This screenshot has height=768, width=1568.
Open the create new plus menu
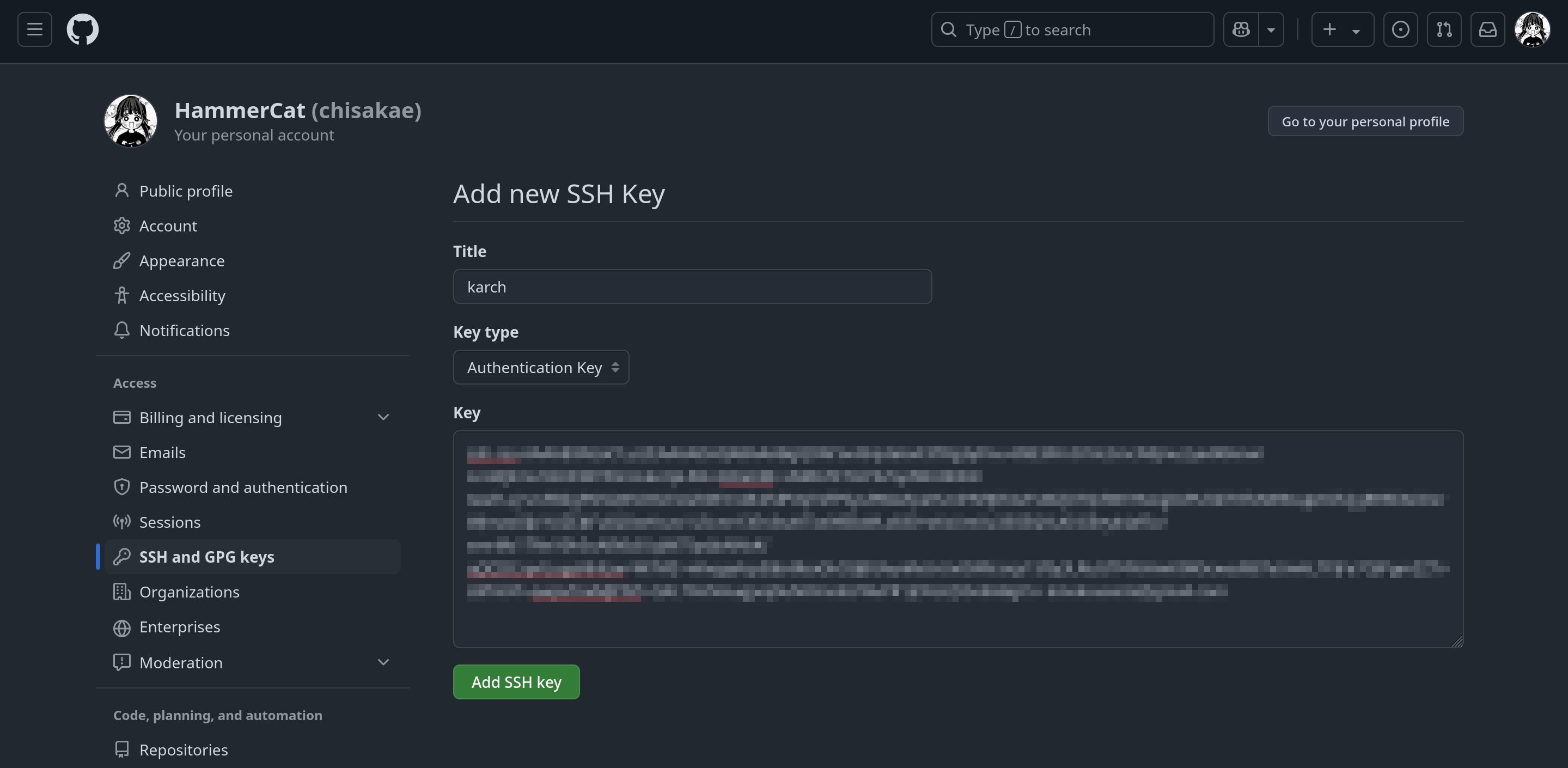pyautogui.click(x=1342, y=29)
